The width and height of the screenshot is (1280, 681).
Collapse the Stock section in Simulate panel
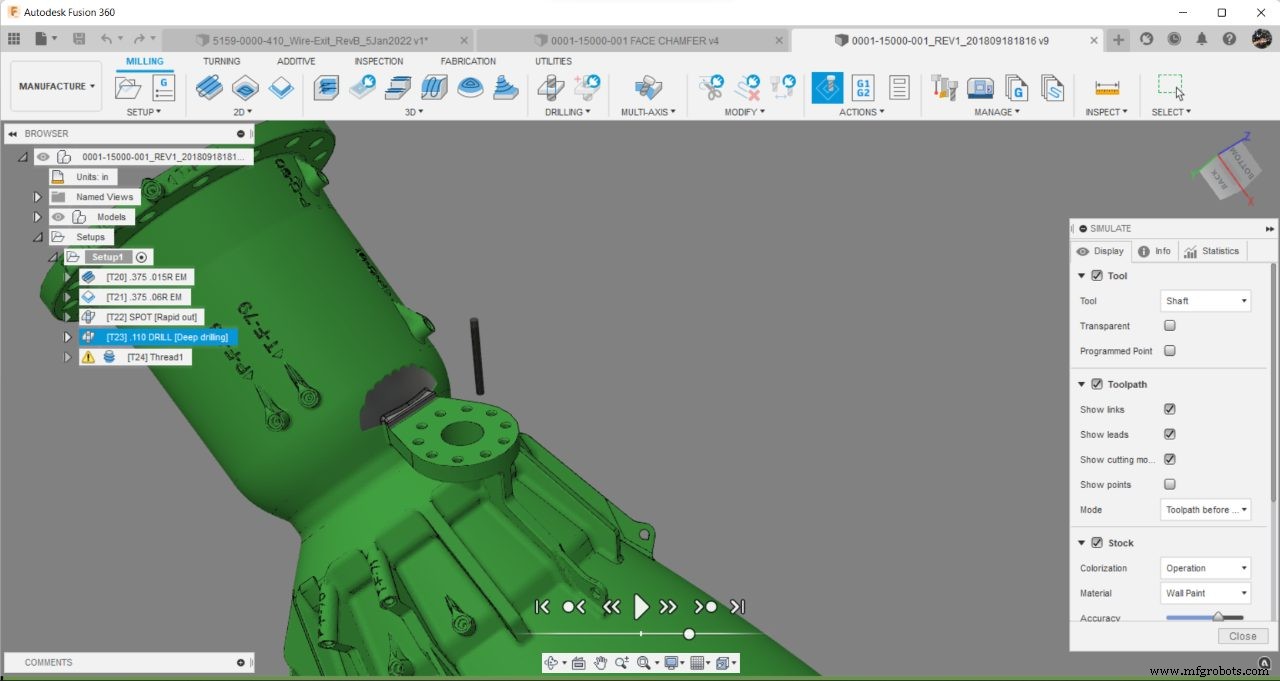point(1081,542)
